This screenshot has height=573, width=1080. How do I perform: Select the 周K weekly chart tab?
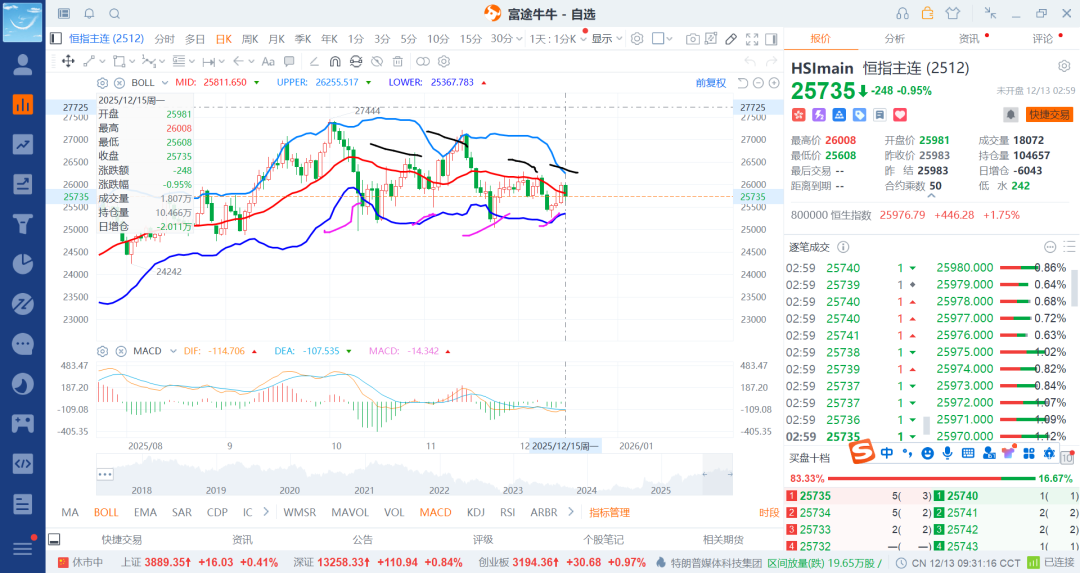(250, 39)
